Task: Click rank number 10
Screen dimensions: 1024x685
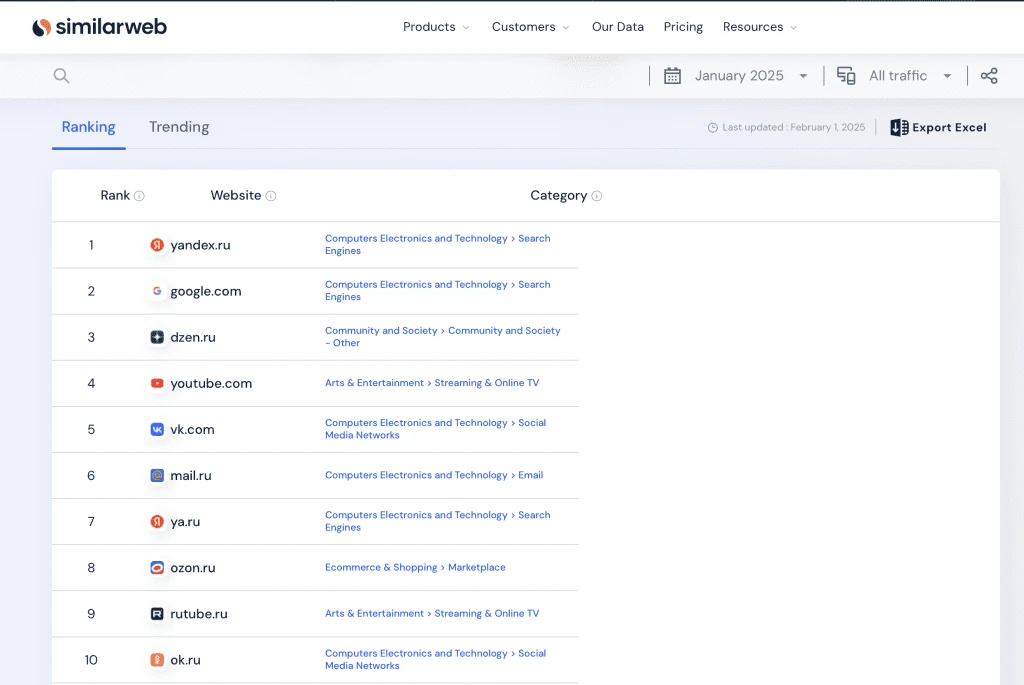Action: tap(91, 660)
